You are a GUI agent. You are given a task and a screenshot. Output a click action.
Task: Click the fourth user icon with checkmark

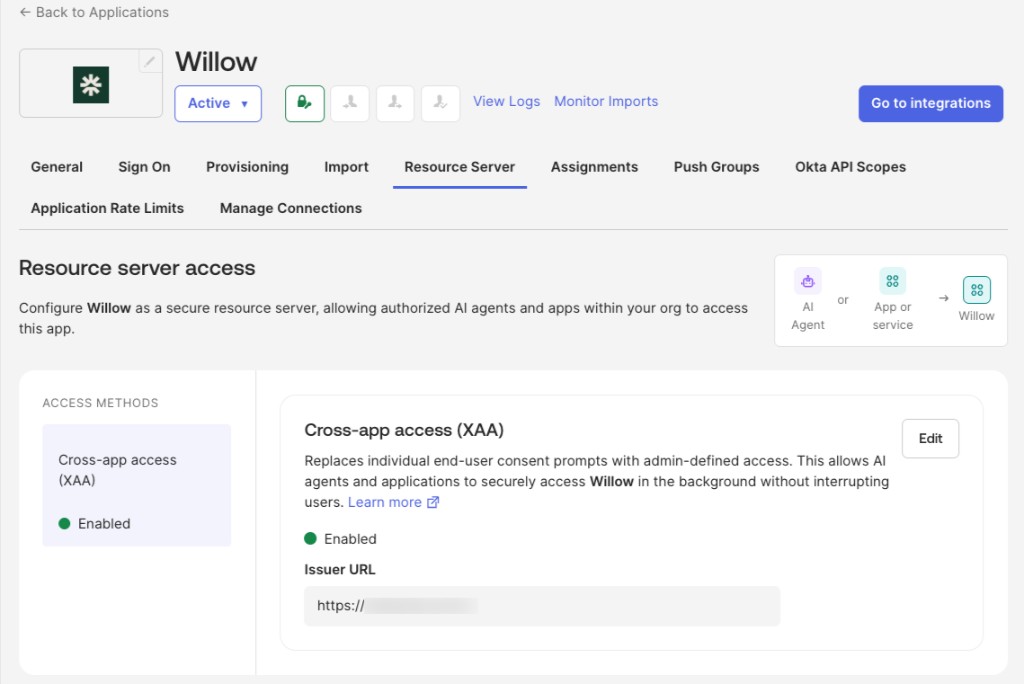click(x=440, y=103)
